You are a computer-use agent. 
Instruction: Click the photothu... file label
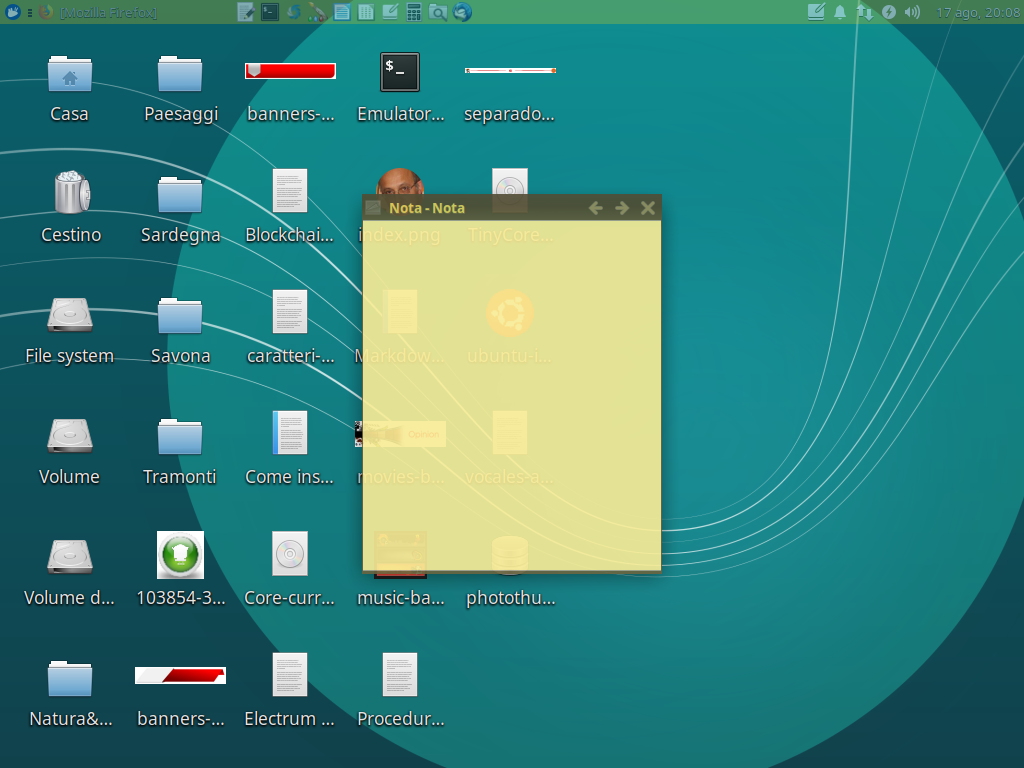pyautogui.click(x=511, y=598)
